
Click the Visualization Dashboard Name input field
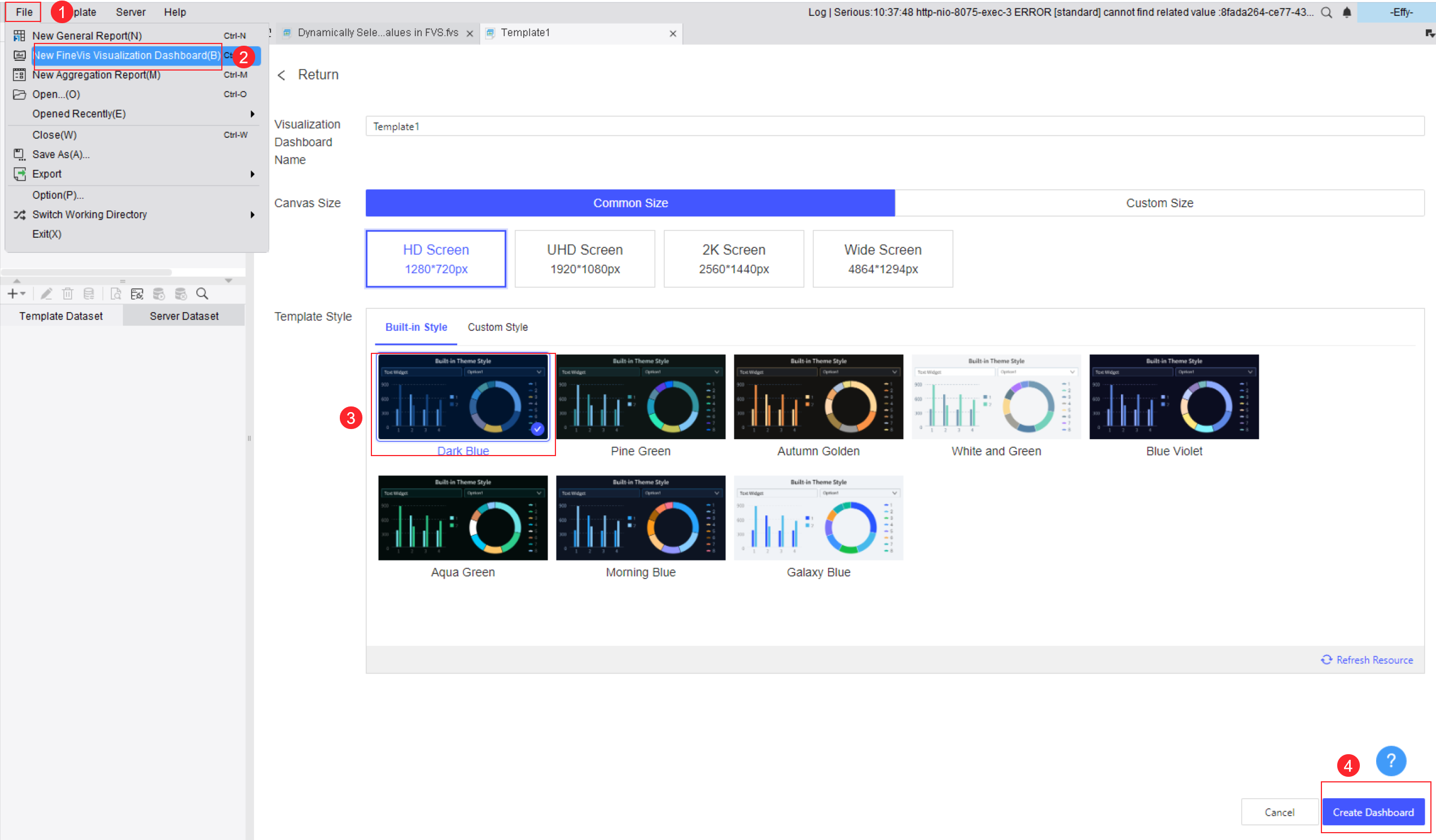click(x=895, y=126)
